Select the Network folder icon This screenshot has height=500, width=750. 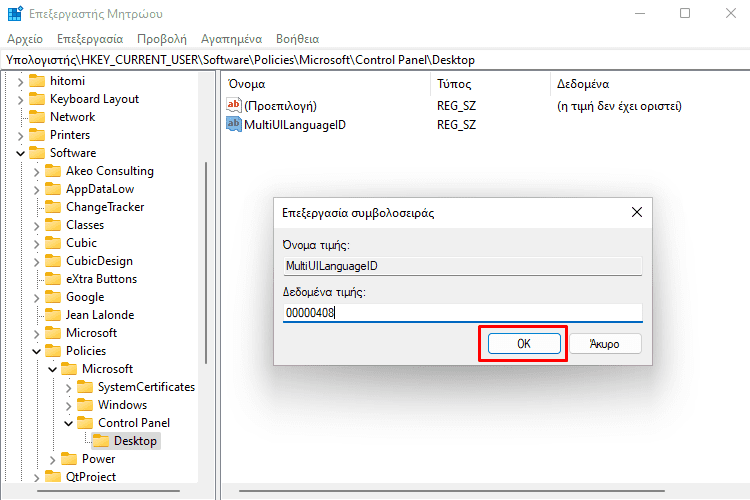coord(37,117)
